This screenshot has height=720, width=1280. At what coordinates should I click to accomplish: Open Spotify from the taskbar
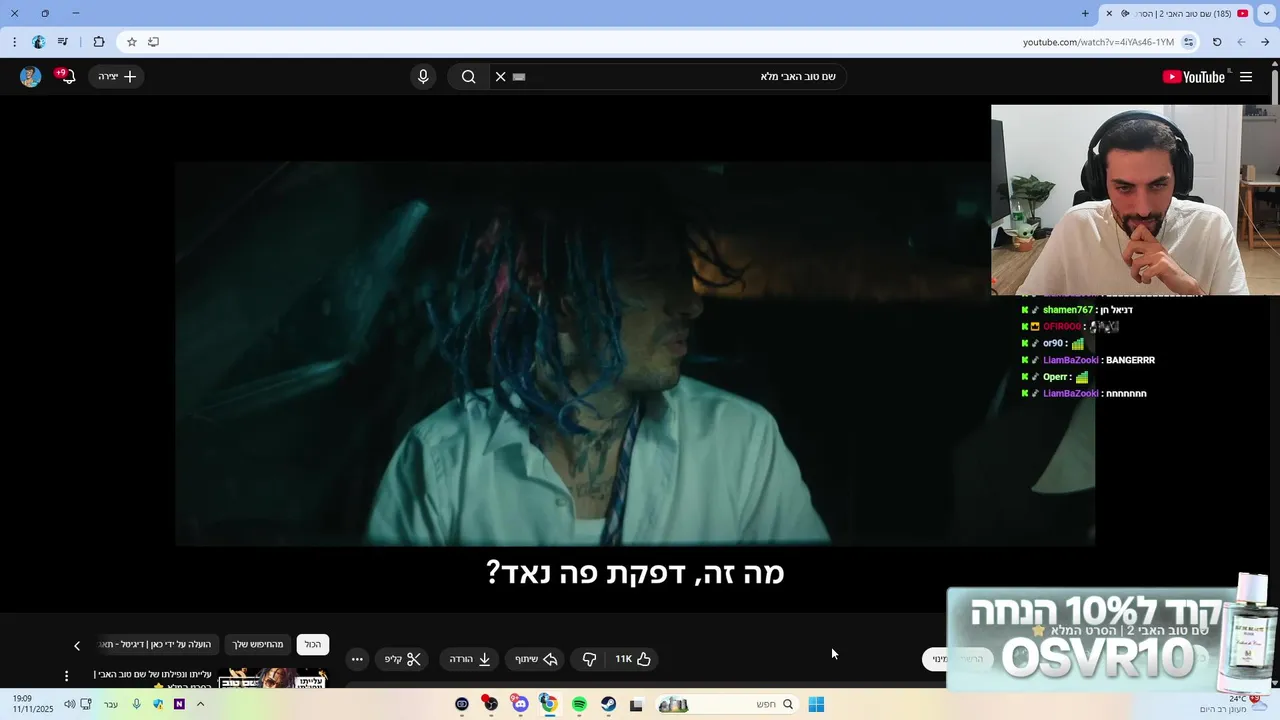[579, 705]
